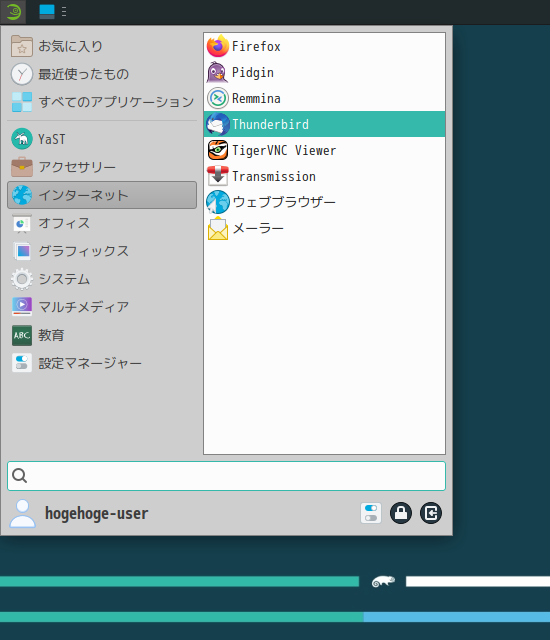Viewport: 550px width, 640px height.
Task: Click the log out icon
Action: click(431, 513)
